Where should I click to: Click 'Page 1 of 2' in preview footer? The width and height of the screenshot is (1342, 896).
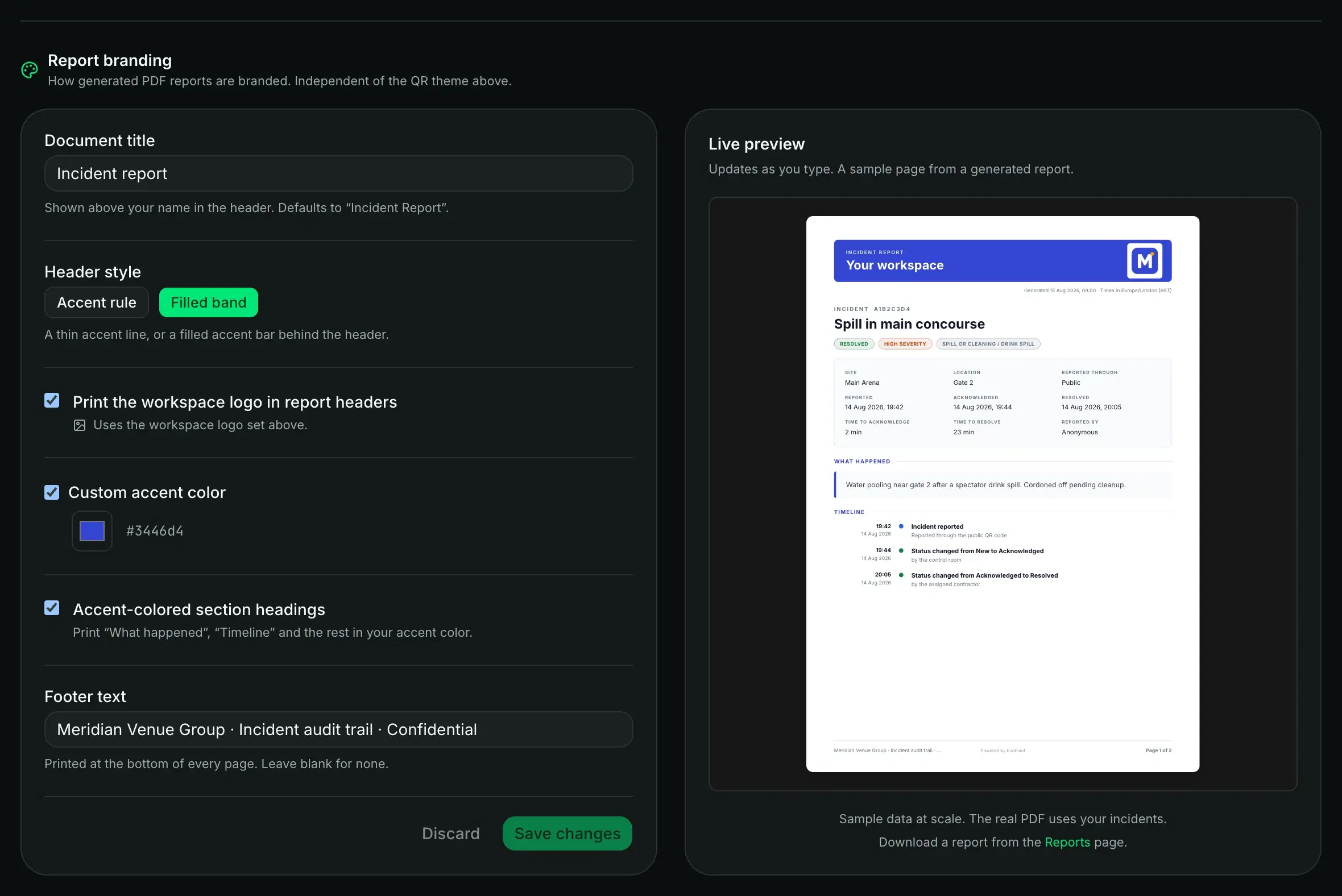pyautogui.click(x=1158, y=751)
